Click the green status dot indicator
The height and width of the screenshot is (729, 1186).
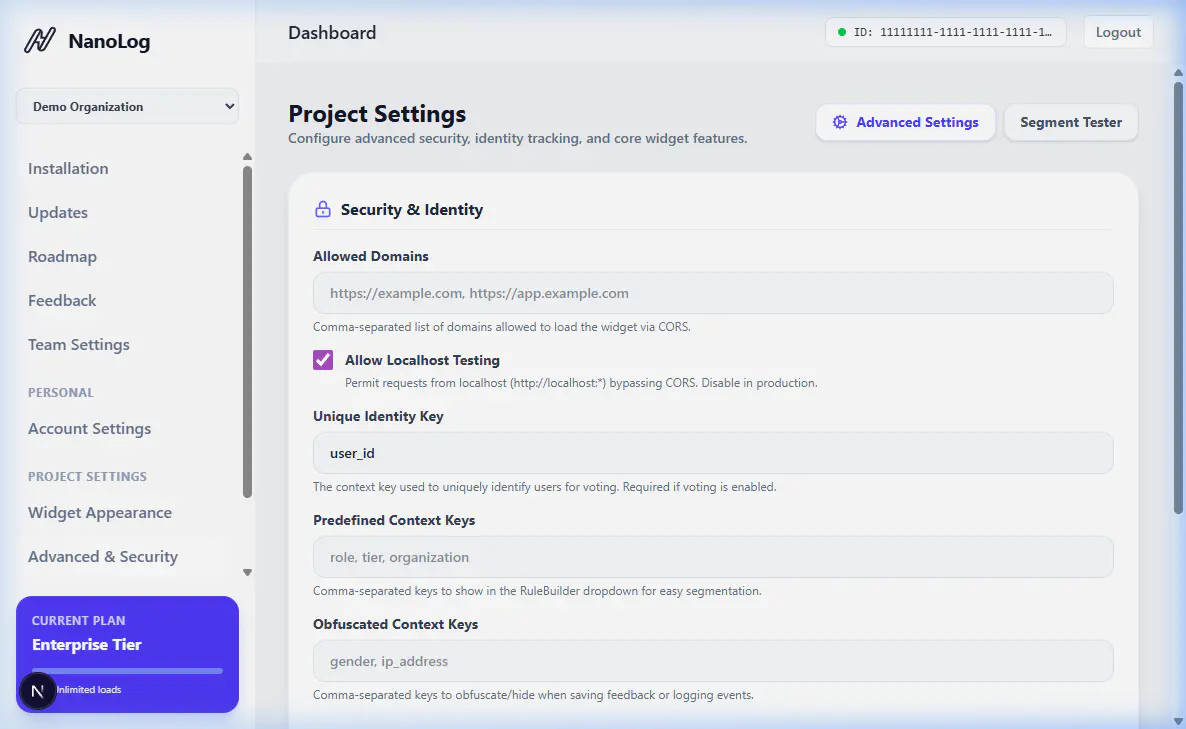[842, 32]
